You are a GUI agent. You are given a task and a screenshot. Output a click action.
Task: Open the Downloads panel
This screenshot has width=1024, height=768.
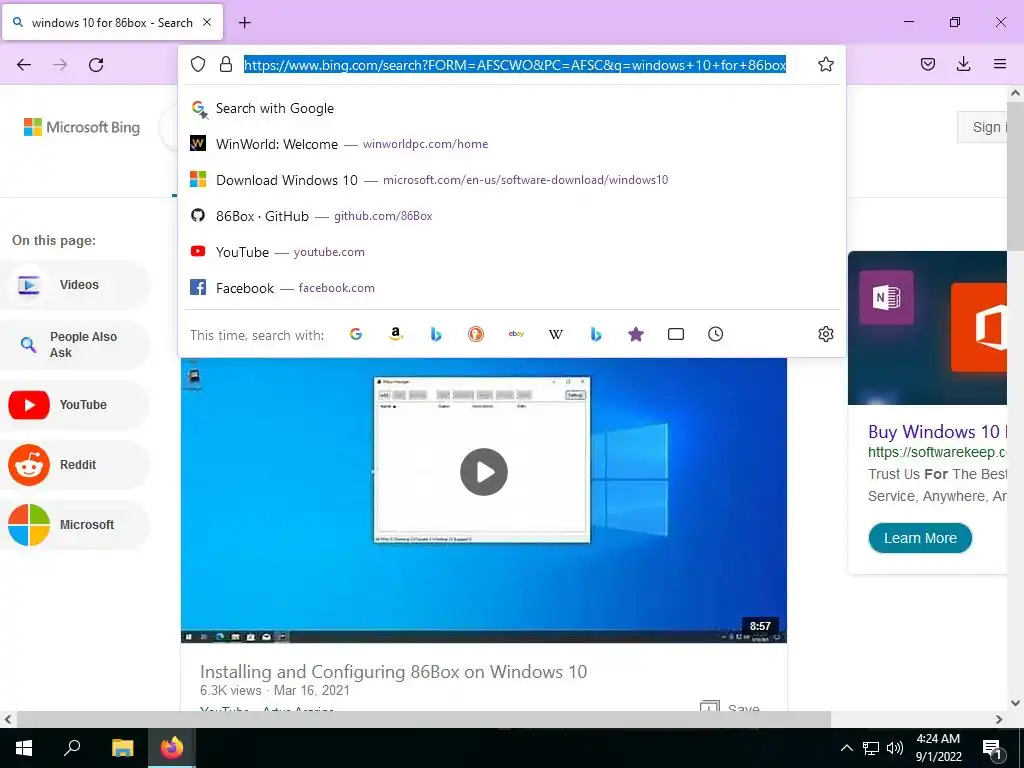[x=963, y=64]
